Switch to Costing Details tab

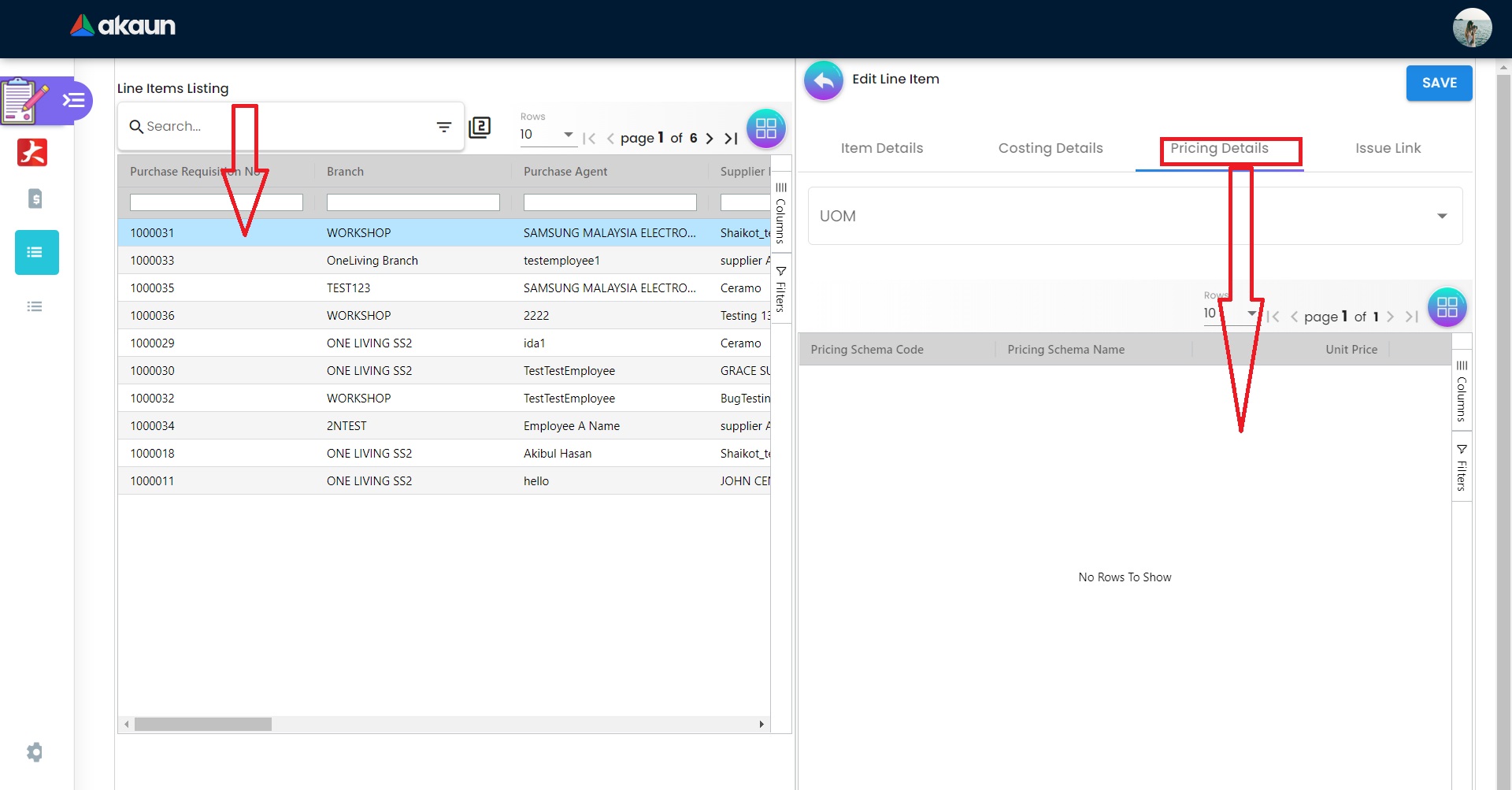coord(1050,148)
